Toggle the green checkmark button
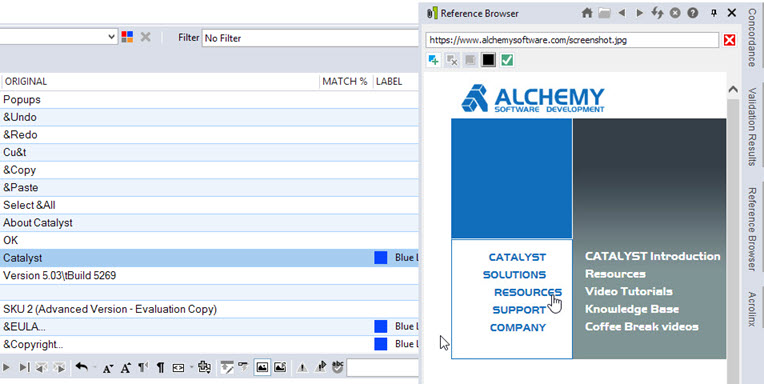Image resolution: width=764 pixels, height=384 pixels. point(507,60)
